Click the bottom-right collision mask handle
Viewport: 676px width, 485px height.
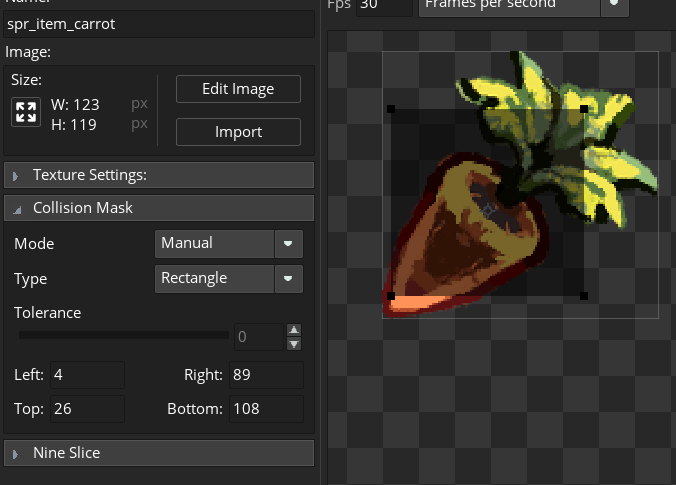click(584, 296)
